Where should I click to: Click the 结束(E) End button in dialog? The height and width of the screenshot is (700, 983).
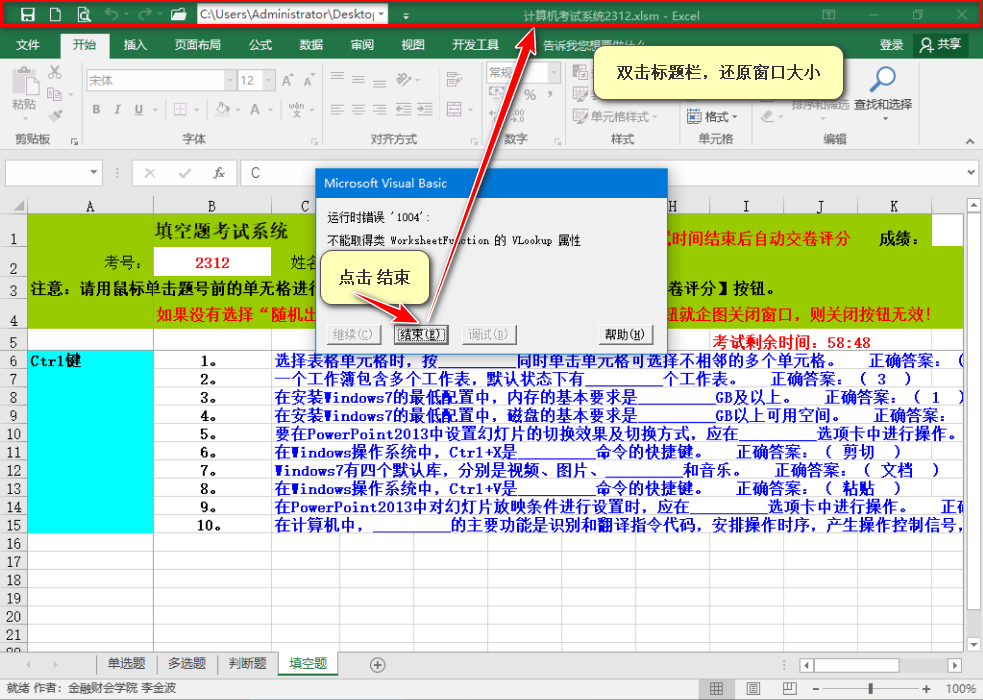421,335
